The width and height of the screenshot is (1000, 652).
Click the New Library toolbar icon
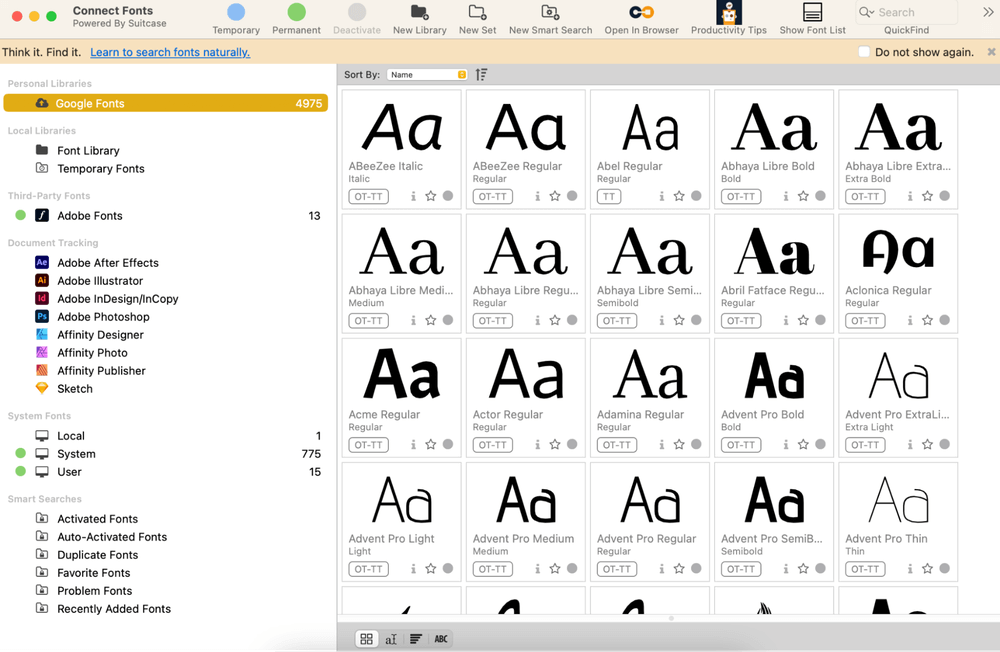tap(419, 13)
